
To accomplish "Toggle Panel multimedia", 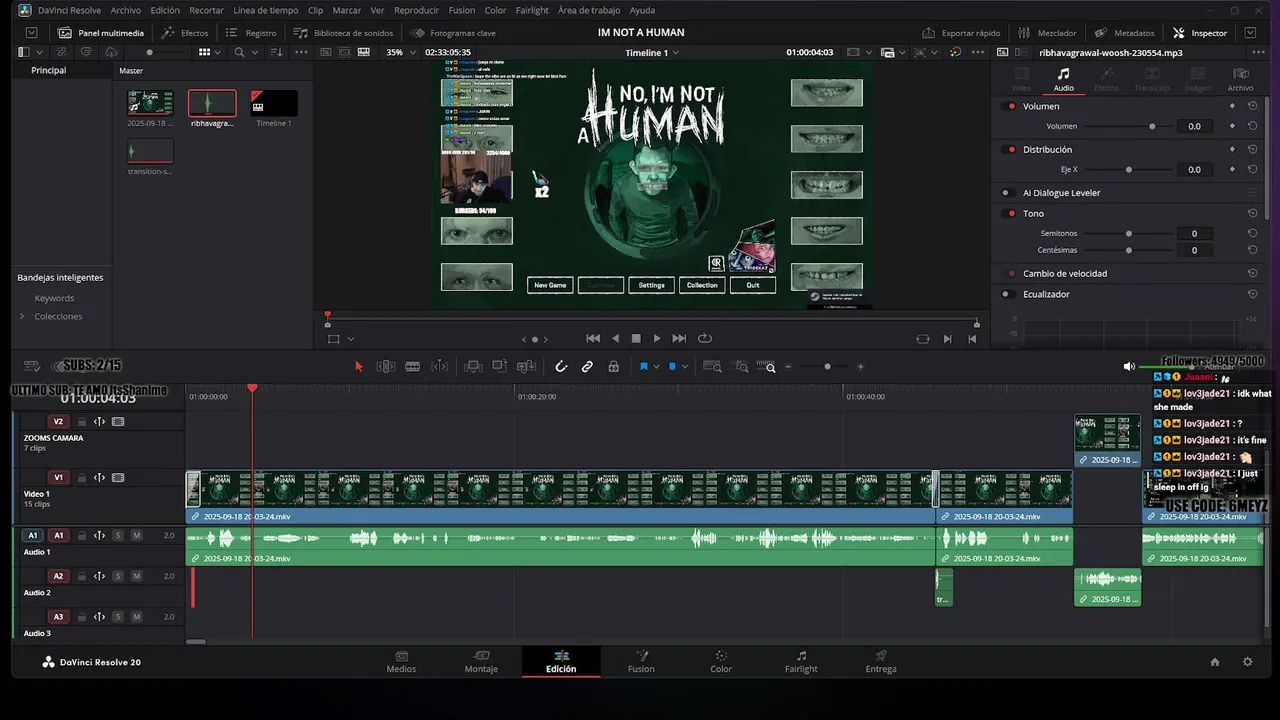I will point(100,33).
